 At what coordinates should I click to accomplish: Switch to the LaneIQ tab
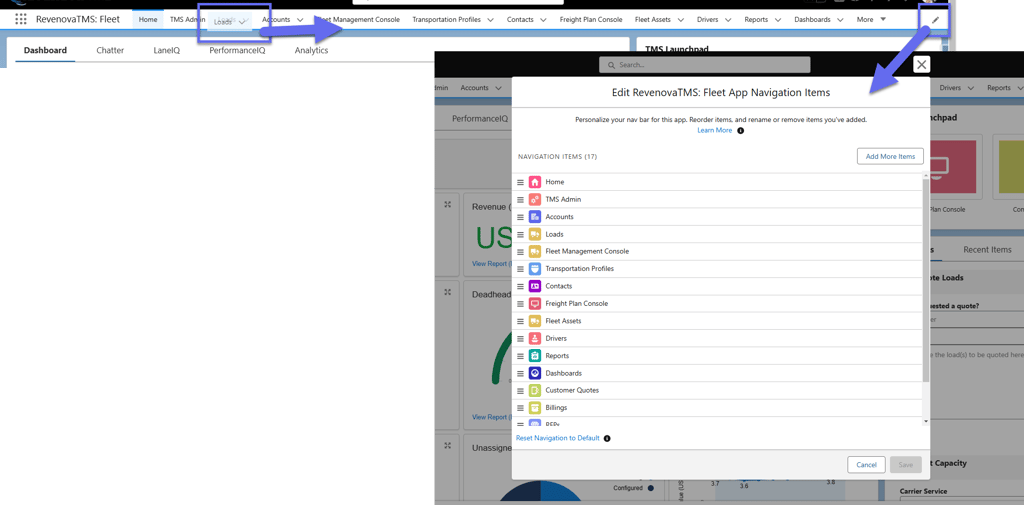(167, 50)
